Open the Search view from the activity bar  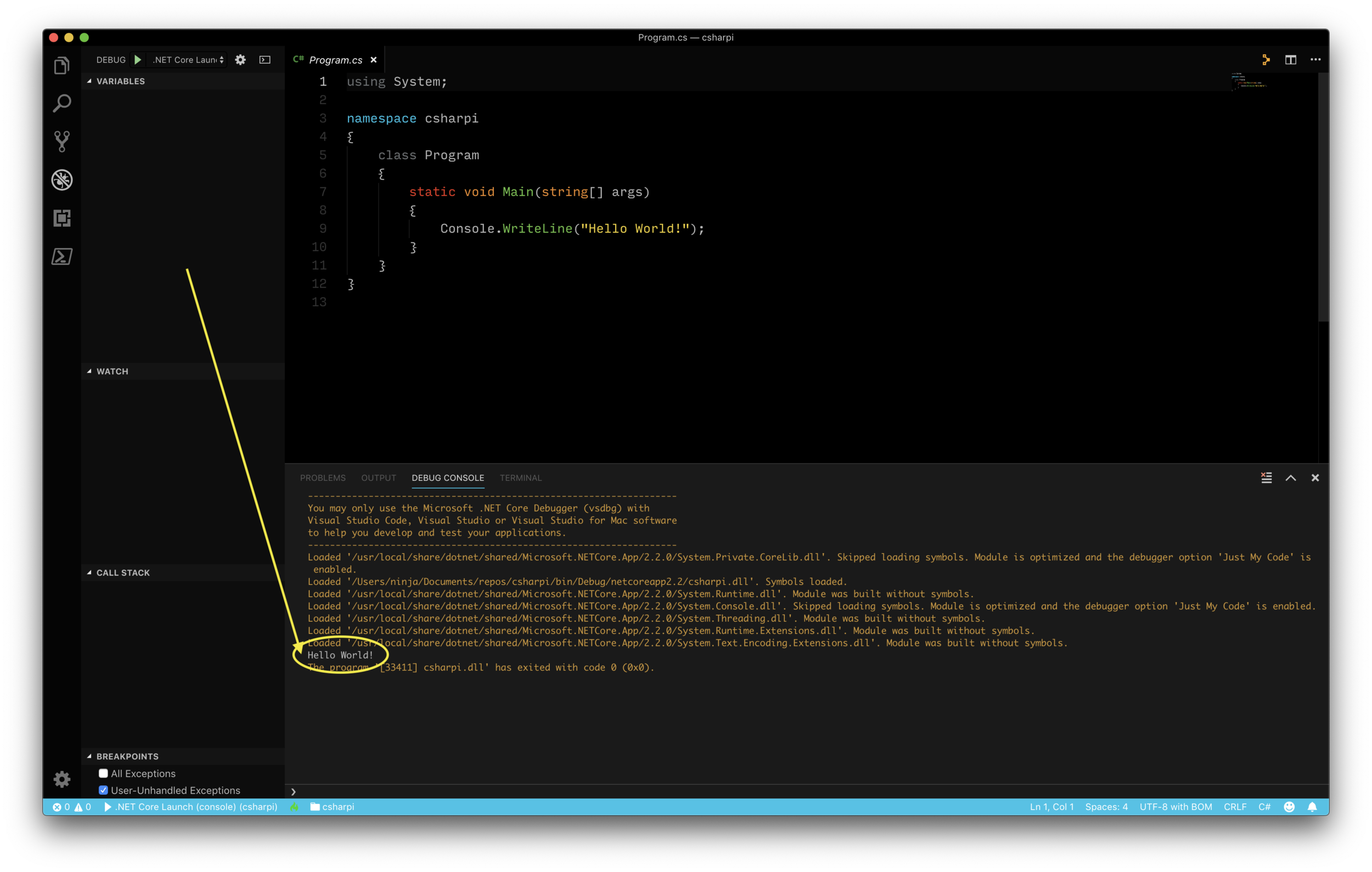[x=61, y=104]
